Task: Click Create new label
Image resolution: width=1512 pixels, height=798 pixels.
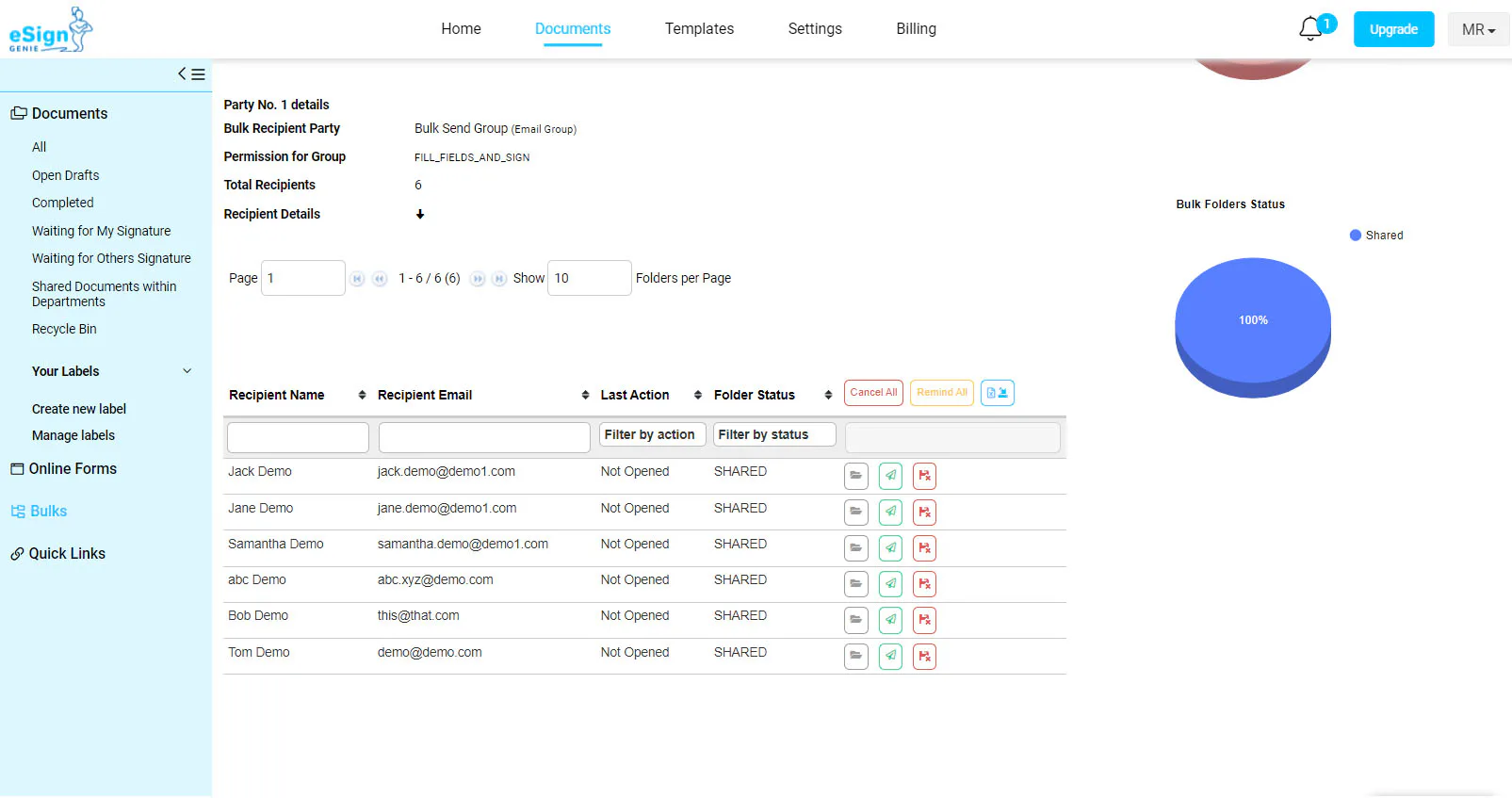Action: [79, 409]
